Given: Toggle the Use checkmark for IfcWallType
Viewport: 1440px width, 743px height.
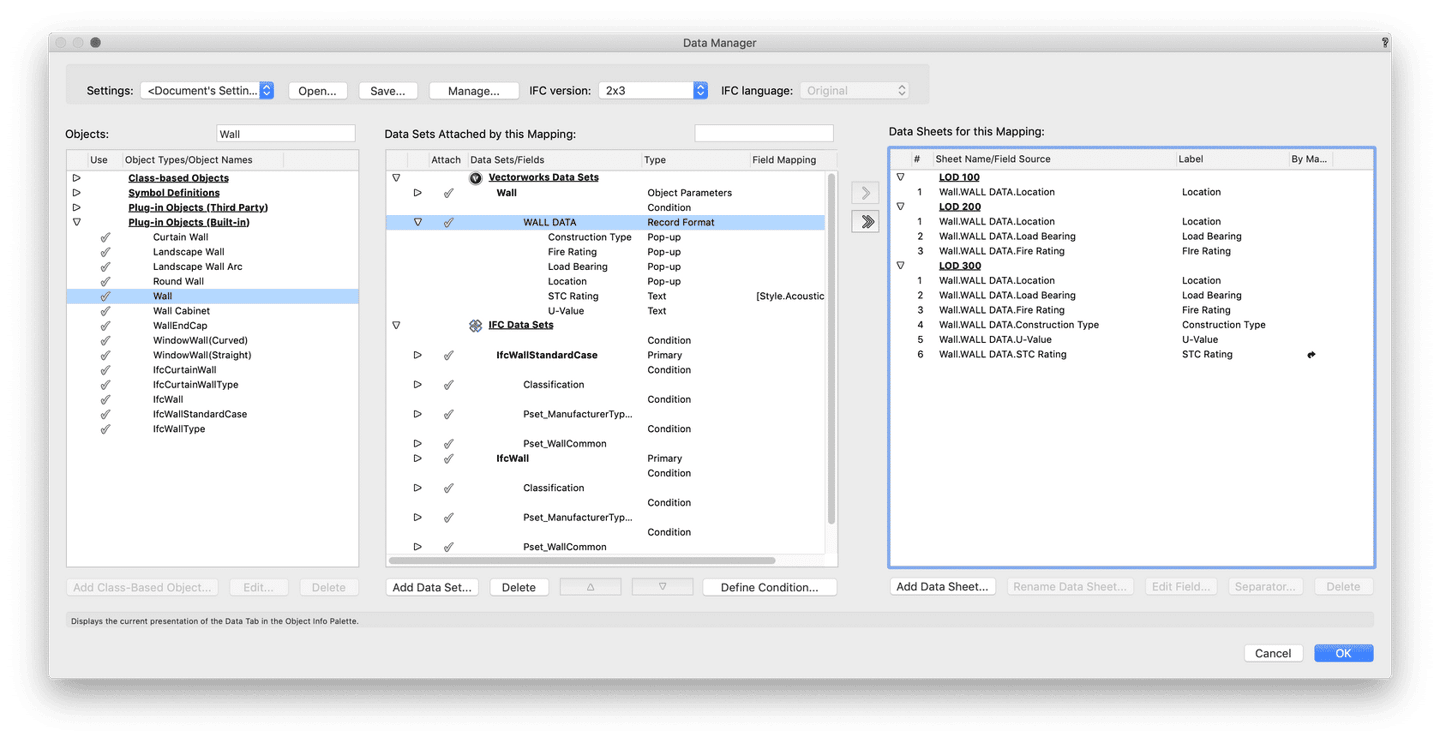Looking at the screenshot, I should pos(105,429).
